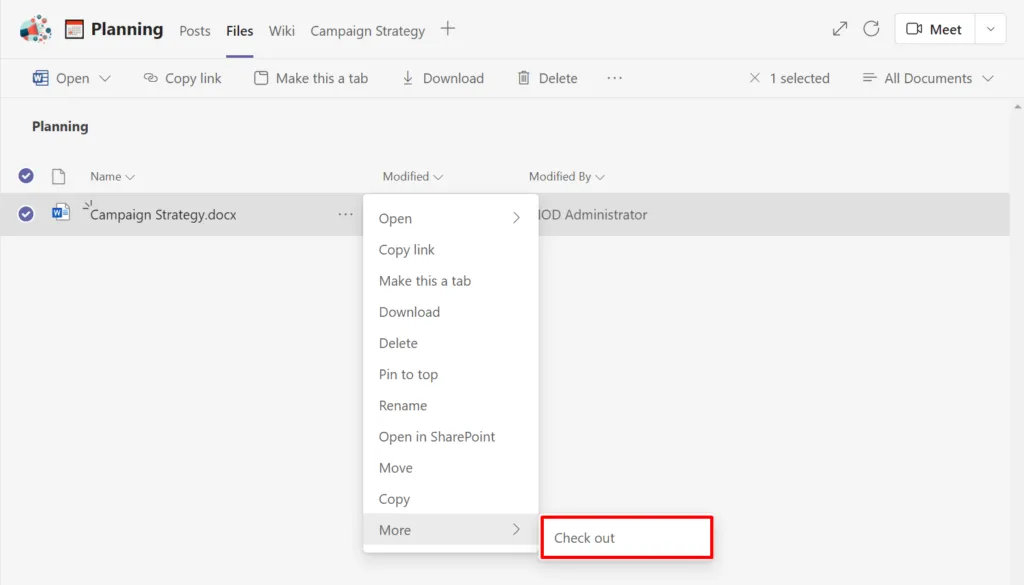Click Download in the command bar
Viewport: 1024px width, 585px height.
[x=443, y=78]
